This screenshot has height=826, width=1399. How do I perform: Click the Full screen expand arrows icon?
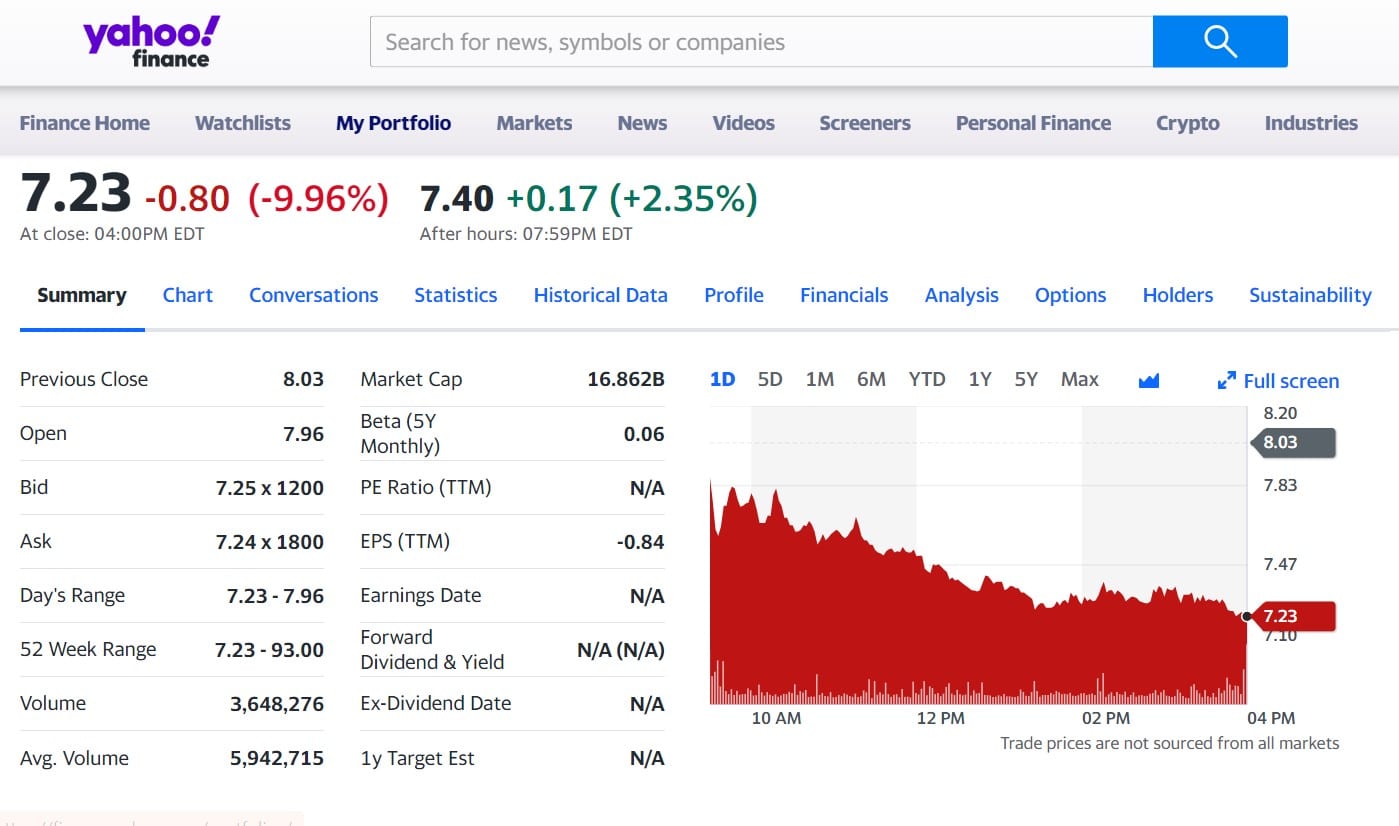1227,381
